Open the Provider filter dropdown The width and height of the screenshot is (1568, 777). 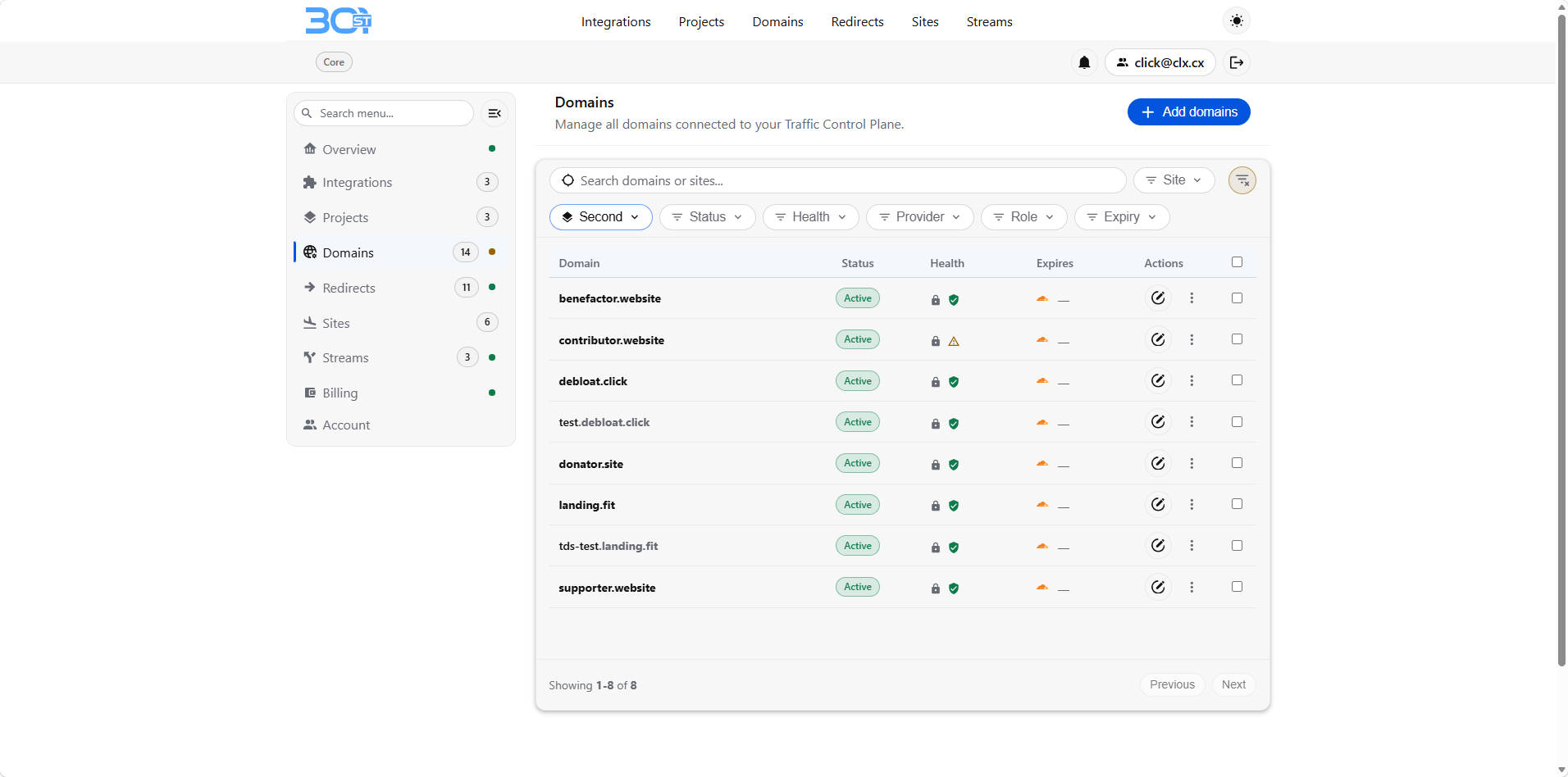[x=919, y=217]
